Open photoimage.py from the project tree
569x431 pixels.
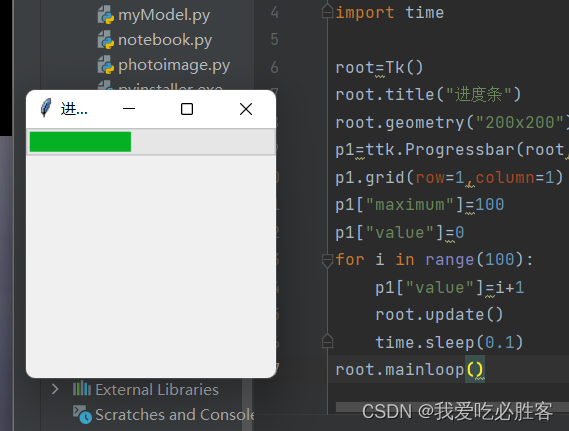pos(174,66)
